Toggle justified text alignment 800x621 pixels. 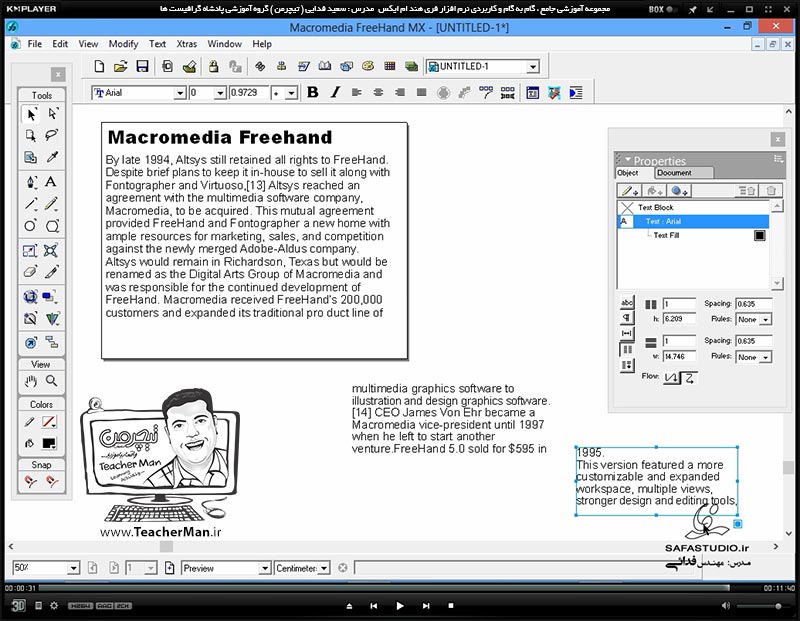[x=421, y=92]
